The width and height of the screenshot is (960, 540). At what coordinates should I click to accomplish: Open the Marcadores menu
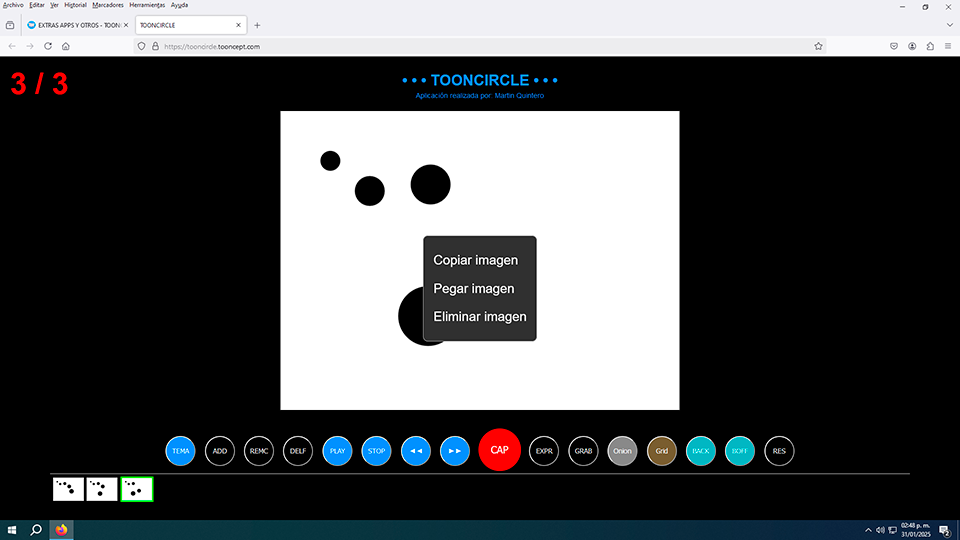click(x=107, y=5)
